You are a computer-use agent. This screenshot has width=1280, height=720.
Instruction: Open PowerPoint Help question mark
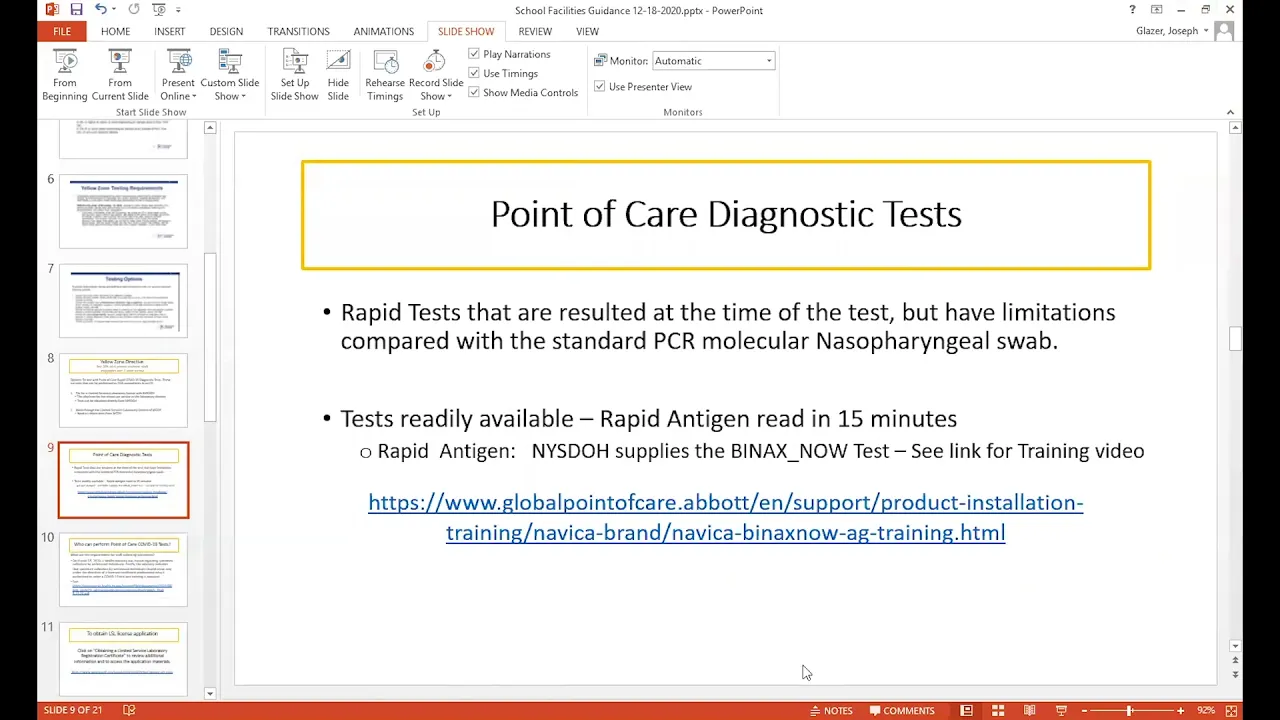point(1132,10)
